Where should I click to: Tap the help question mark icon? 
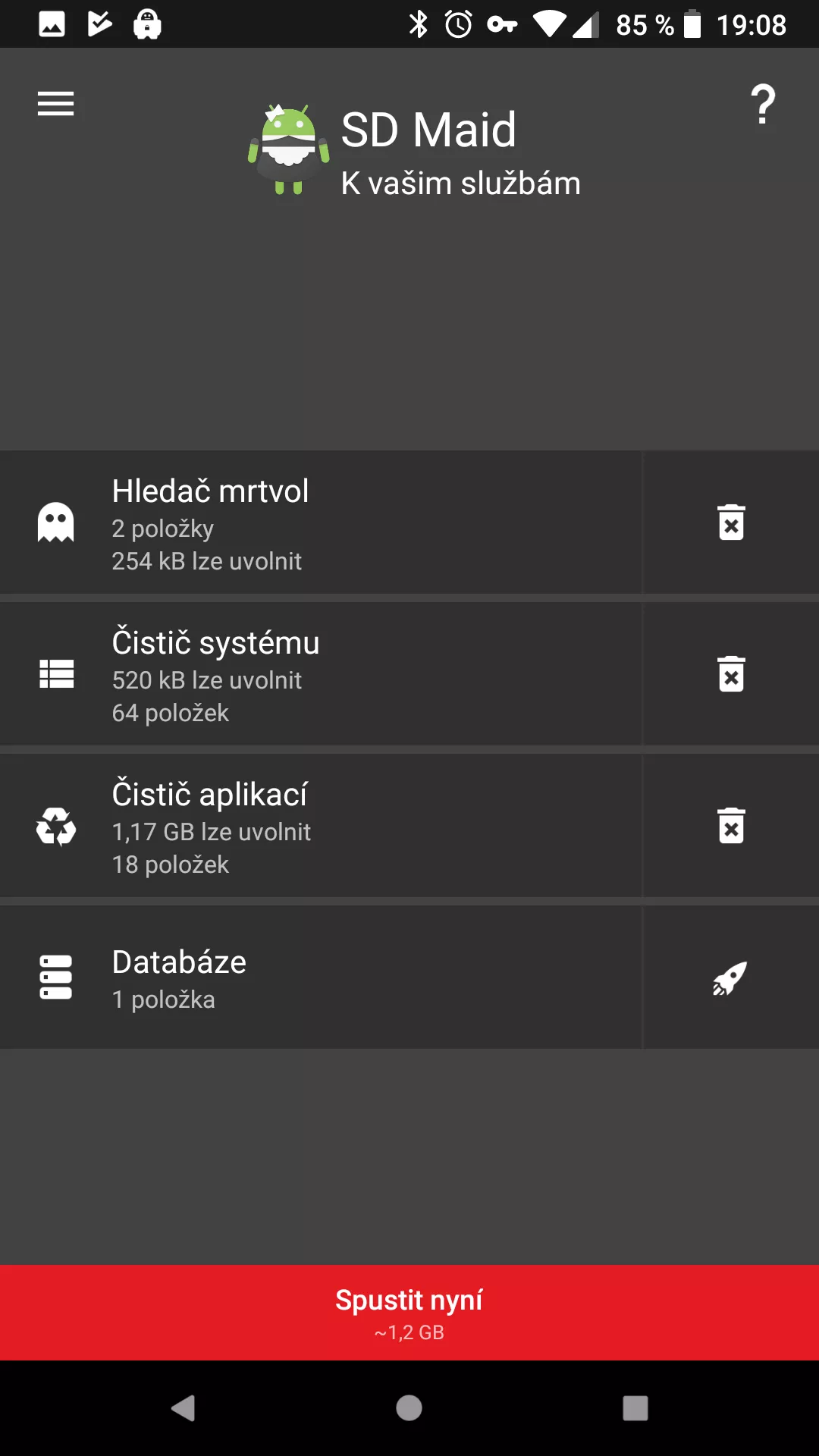tap(763, 105)
